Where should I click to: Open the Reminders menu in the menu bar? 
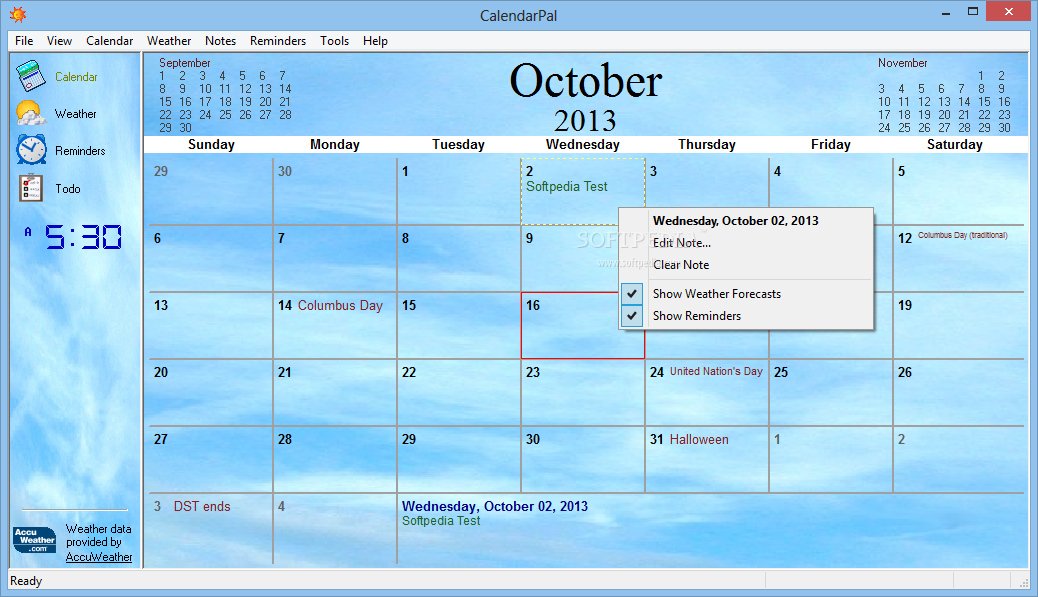[278, 41]
